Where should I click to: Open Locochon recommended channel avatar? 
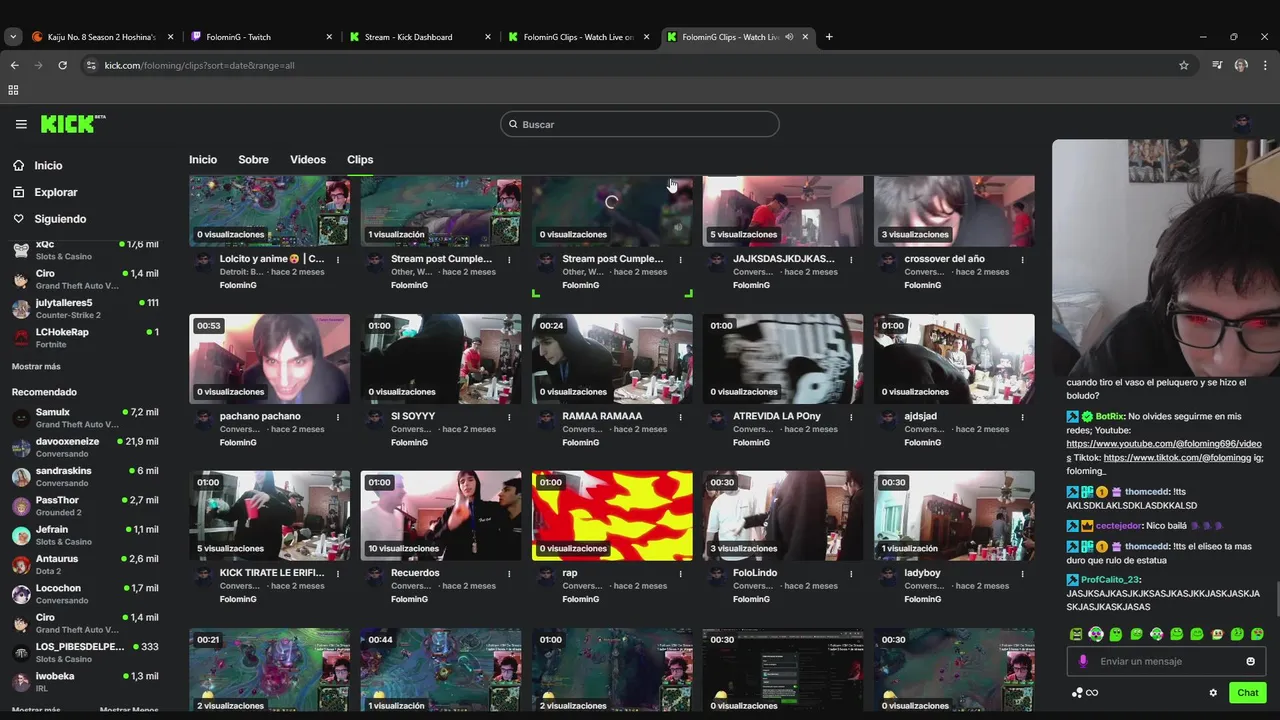(20, 594)
